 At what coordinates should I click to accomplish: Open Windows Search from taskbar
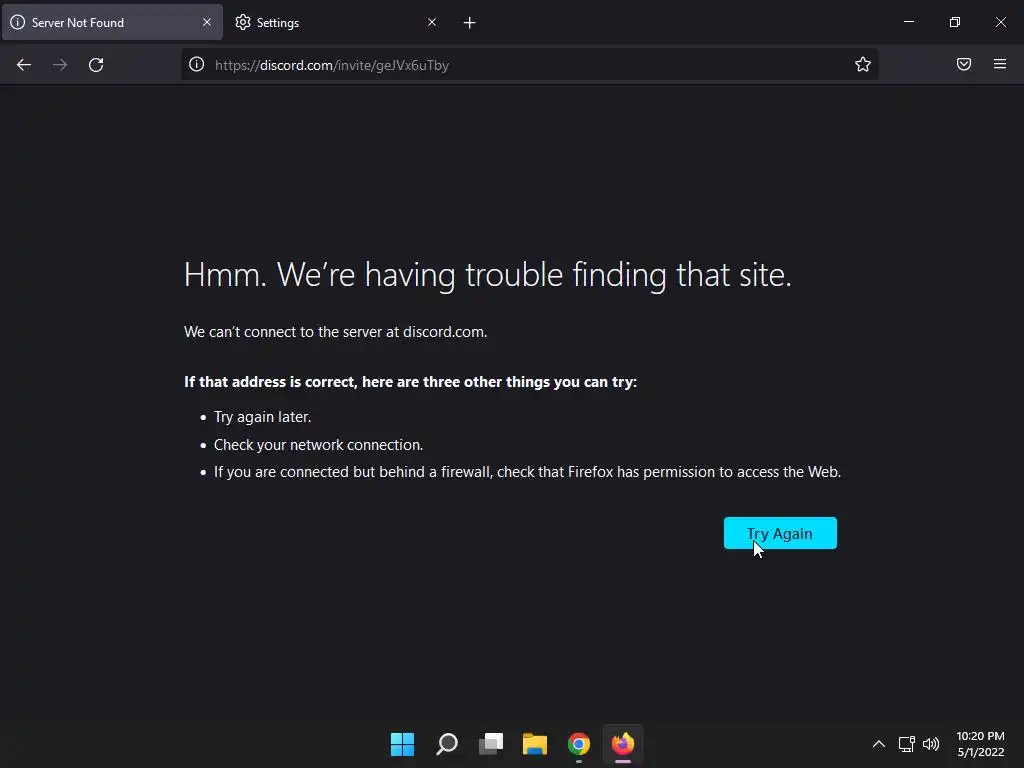tap(447, 744)
